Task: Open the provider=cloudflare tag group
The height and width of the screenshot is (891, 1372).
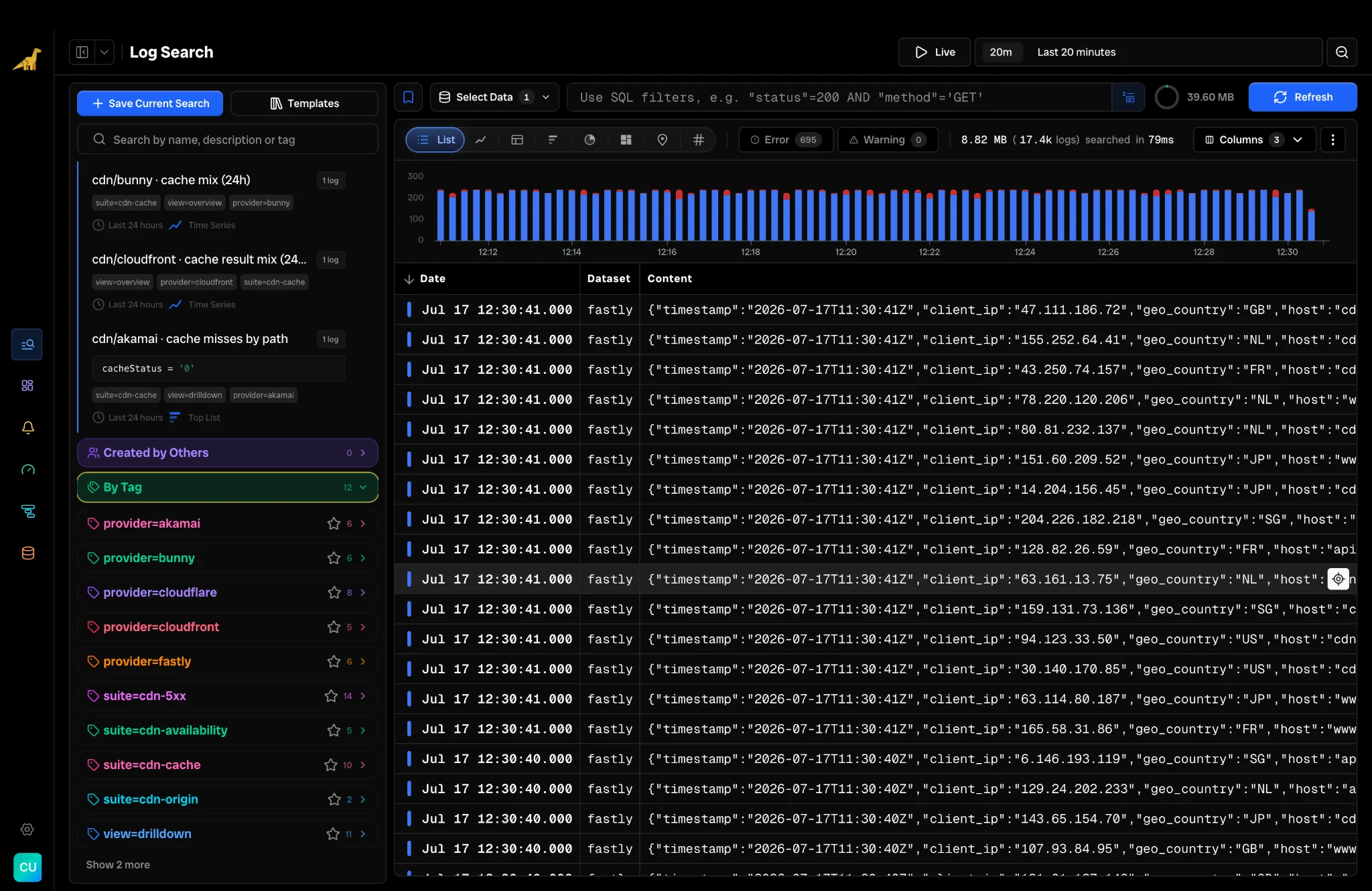Action: [228, 593]
